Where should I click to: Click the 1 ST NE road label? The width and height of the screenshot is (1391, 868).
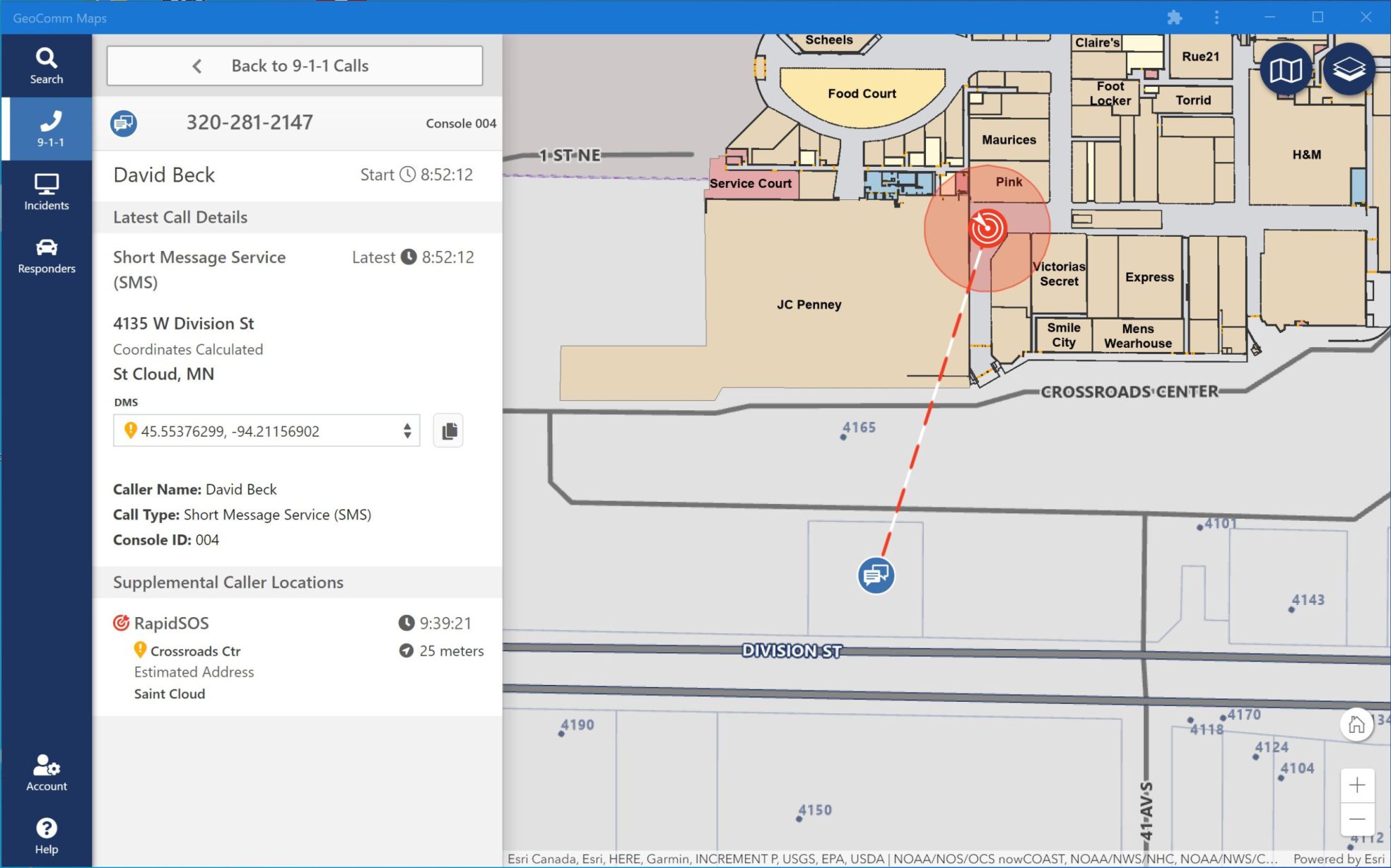(x=570, y=155)
